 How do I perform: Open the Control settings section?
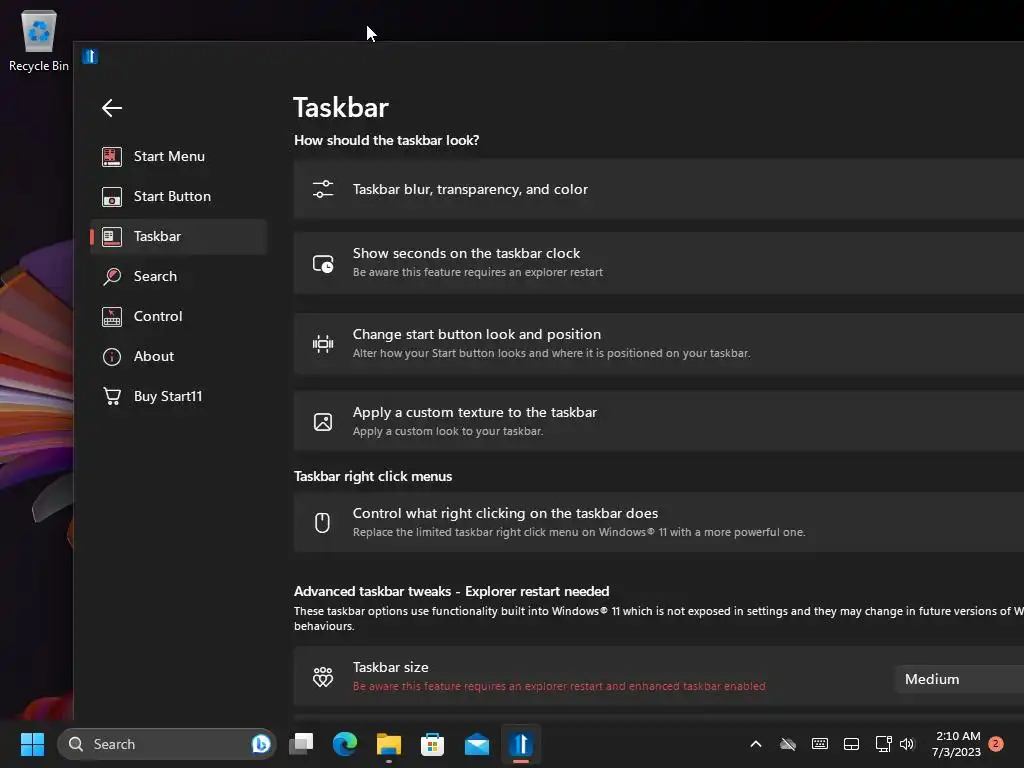pyautogui.click(x=178, y=316)
